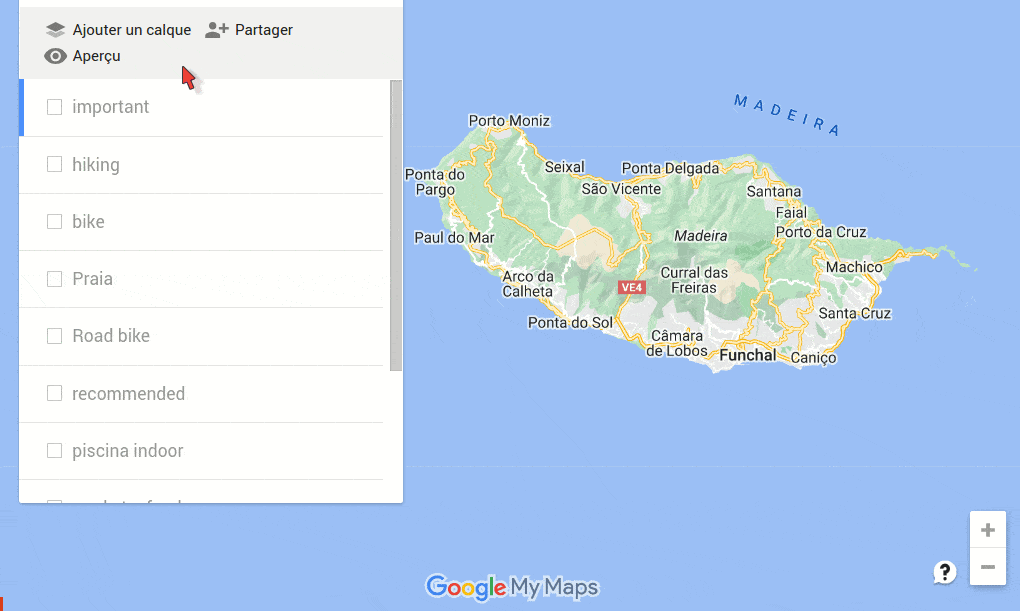Check the important layer checkbox
The image size is (1020, 611).
pyautogui.click(x=55, y=107)
